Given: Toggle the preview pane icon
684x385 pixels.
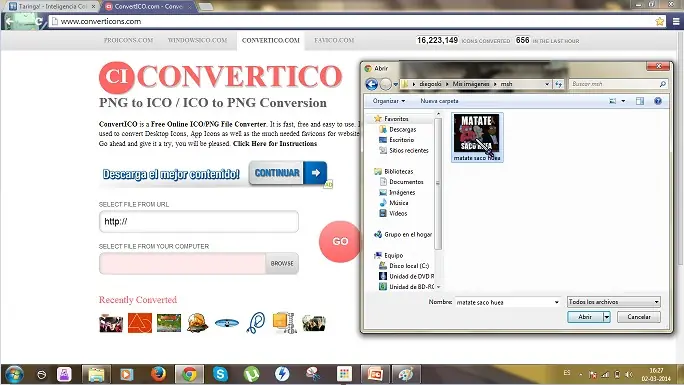Looking at the screenshot, I should click(x=640, y=101).
